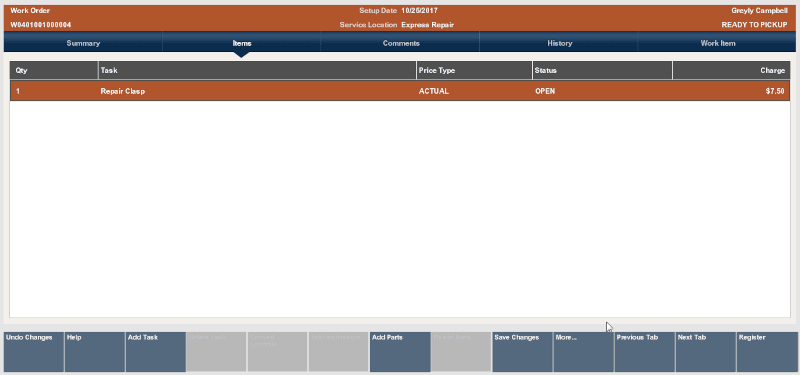Image resolution: width=800 pixels, height=375 pixels.
Task: Click the READY TO PICKUP status text
Action: [754, 24]
